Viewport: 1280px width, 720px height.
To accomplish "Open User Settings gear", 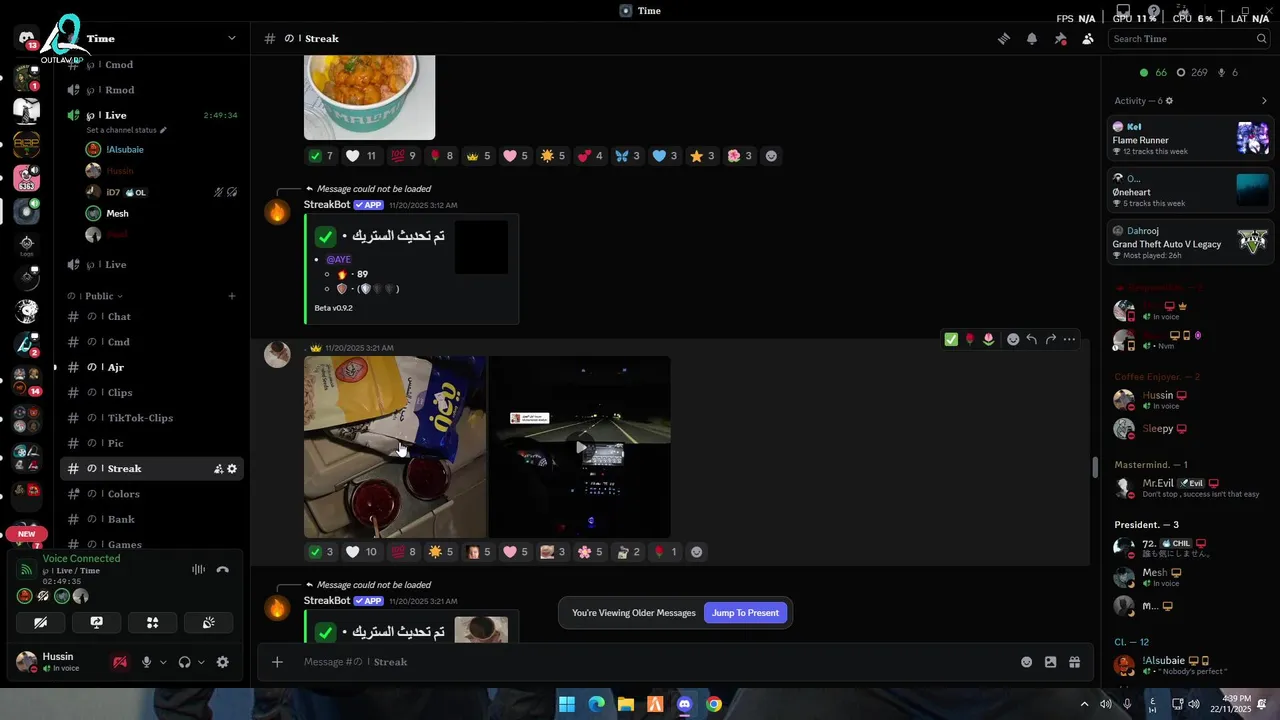I will [223, 662].
